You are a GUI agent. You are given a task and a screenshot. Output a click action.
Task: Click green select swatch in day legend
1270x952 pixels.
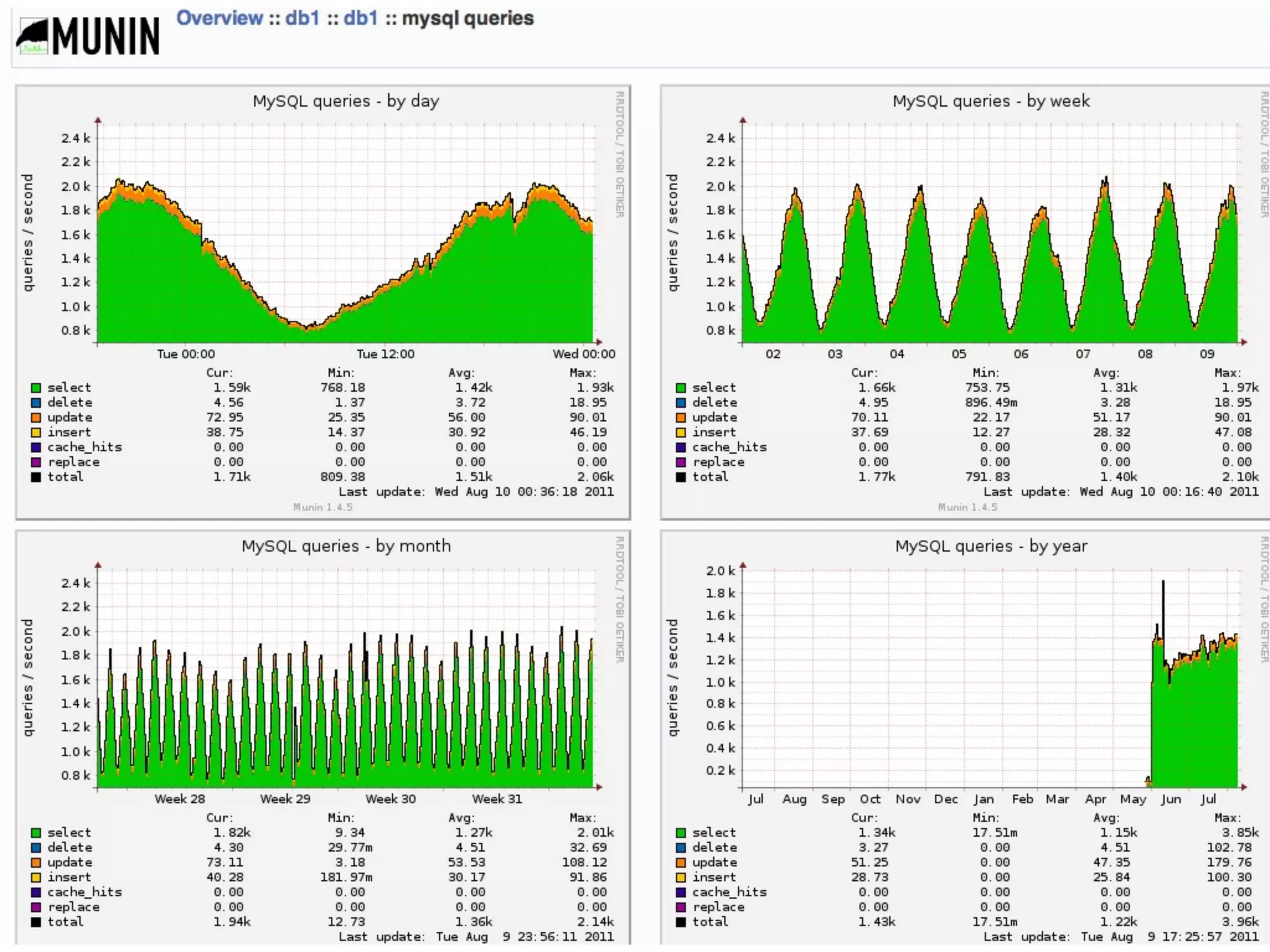tap(36, 388)
